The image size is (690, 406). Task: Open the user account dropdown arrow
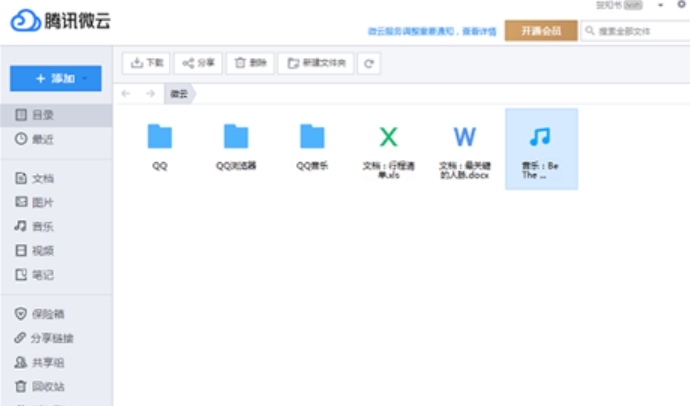[x=660, y=5]
